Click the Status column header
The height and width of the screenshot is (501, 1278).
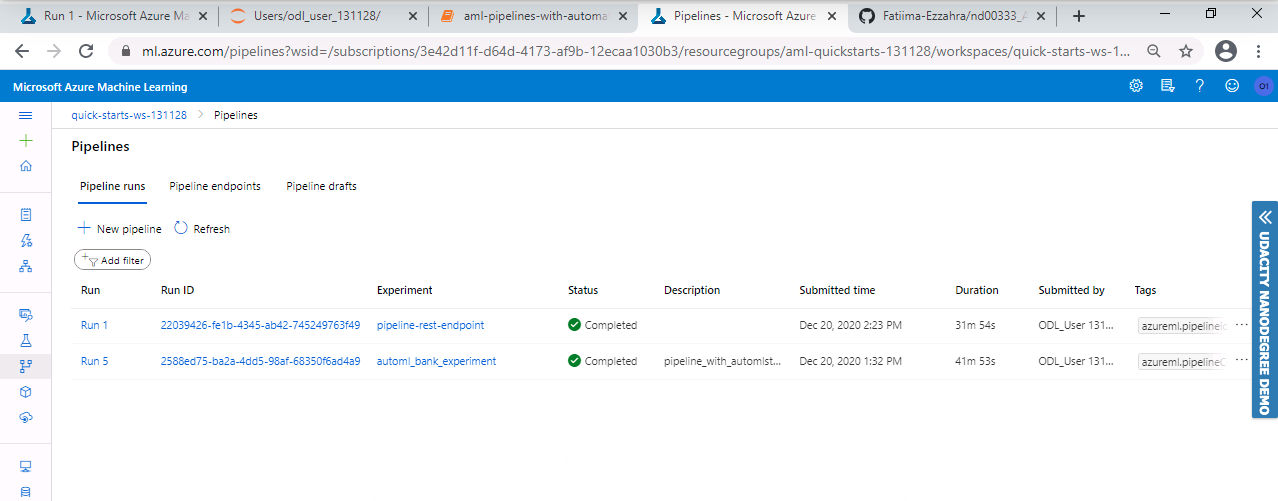click(x=583, y=290)
